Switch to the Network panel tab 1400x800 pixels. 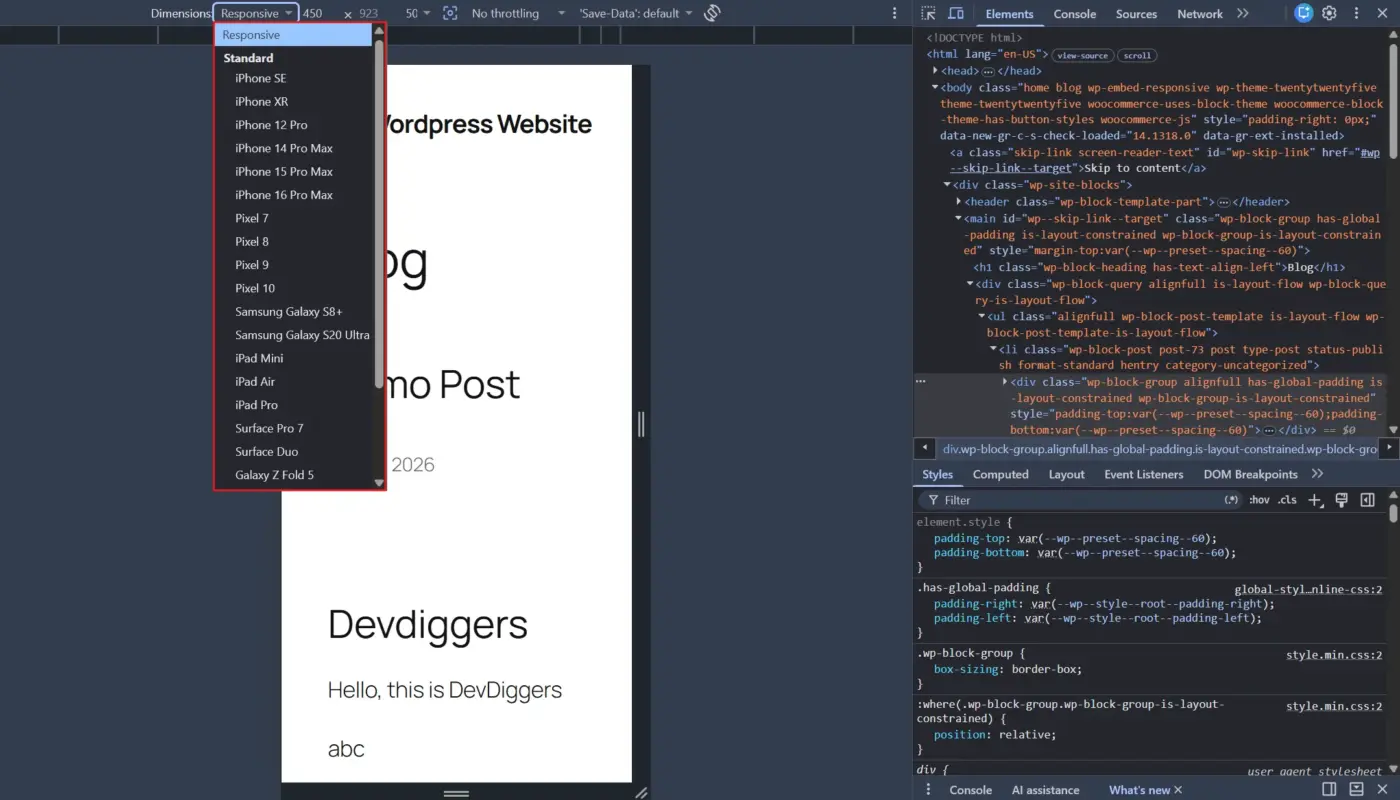pyautogui.click(x=1200, y=14)
